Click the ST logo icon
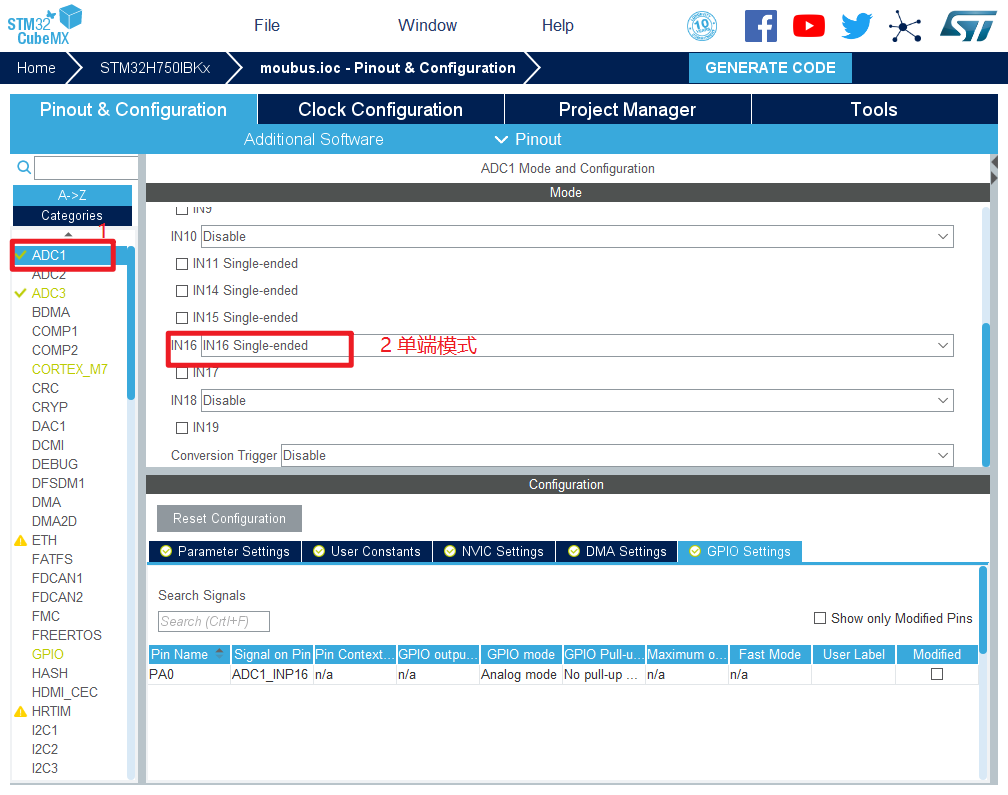Image resolution: width=1008 pixels, height=795 pixels. click(967, 26)
